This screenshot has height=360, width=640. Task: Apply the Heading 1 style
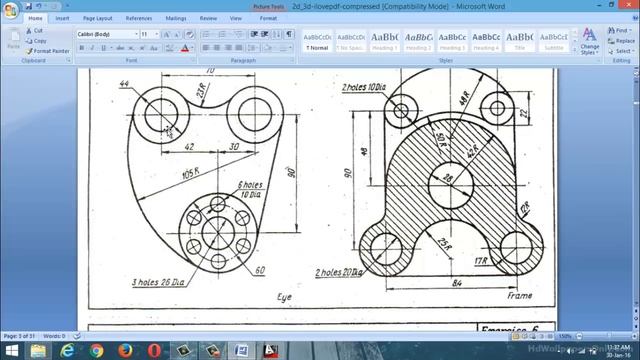pos(384,41)
